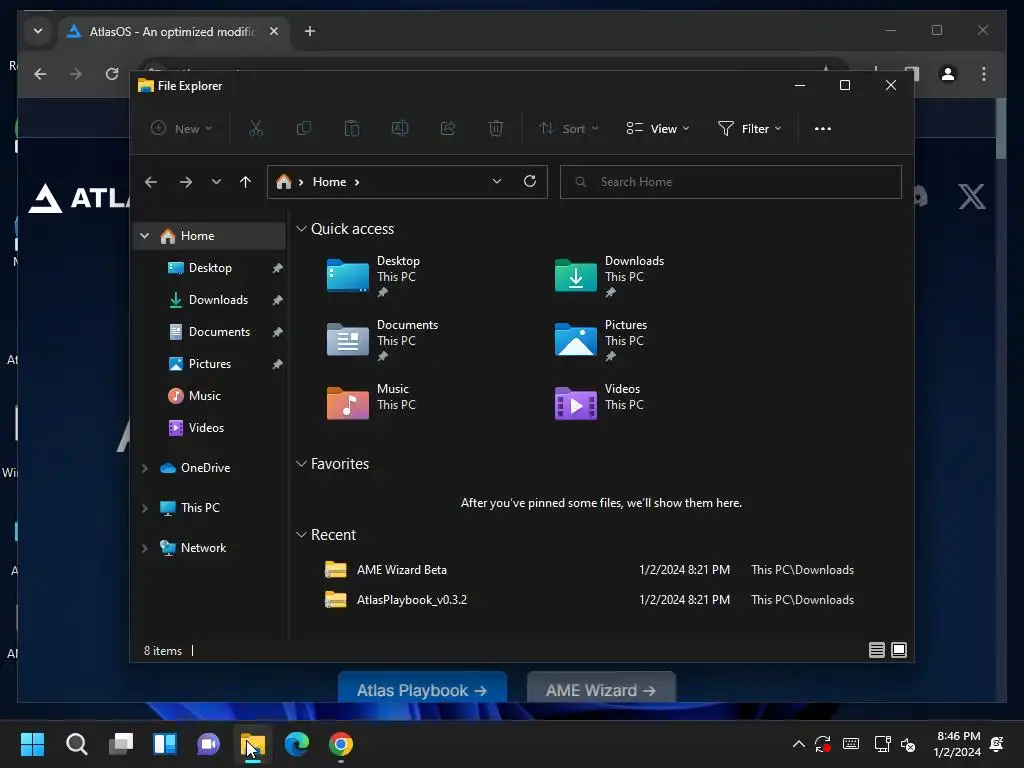This screenshot has height=768, width=1024.
Task: Expand the address bar history dropdown
Action: 496,182
